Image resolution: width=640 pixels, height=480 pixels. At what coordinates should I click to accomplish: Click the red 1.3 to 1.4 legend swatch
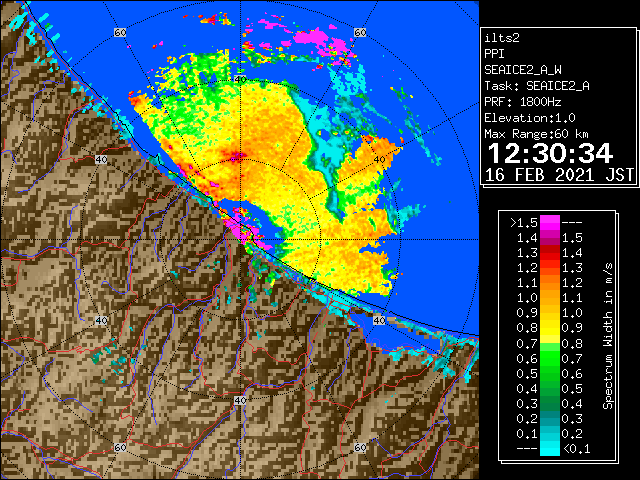click(549, 253)
